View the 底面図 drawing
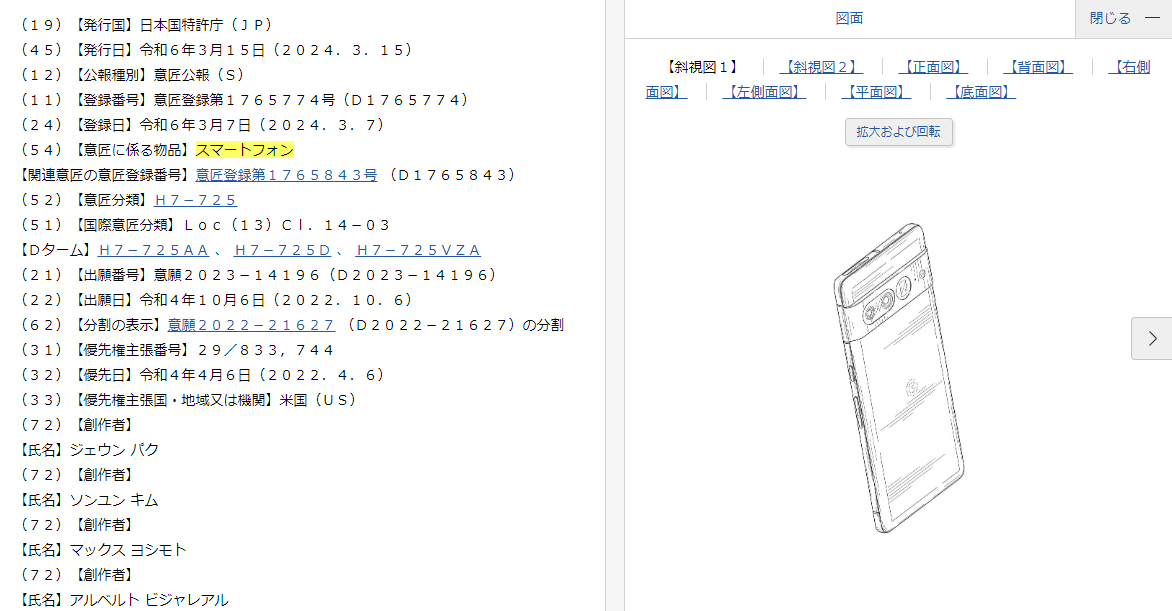 pyautogui.click(x=981, y=92)
